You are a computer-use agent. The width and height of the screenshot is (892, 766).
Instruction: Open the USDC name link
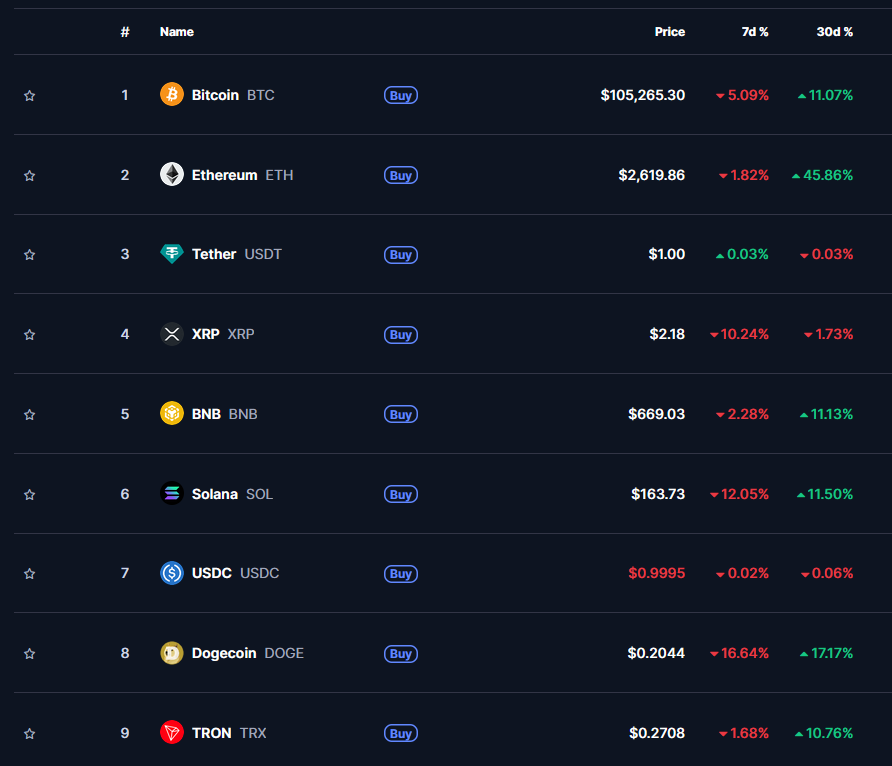(236, 573)
